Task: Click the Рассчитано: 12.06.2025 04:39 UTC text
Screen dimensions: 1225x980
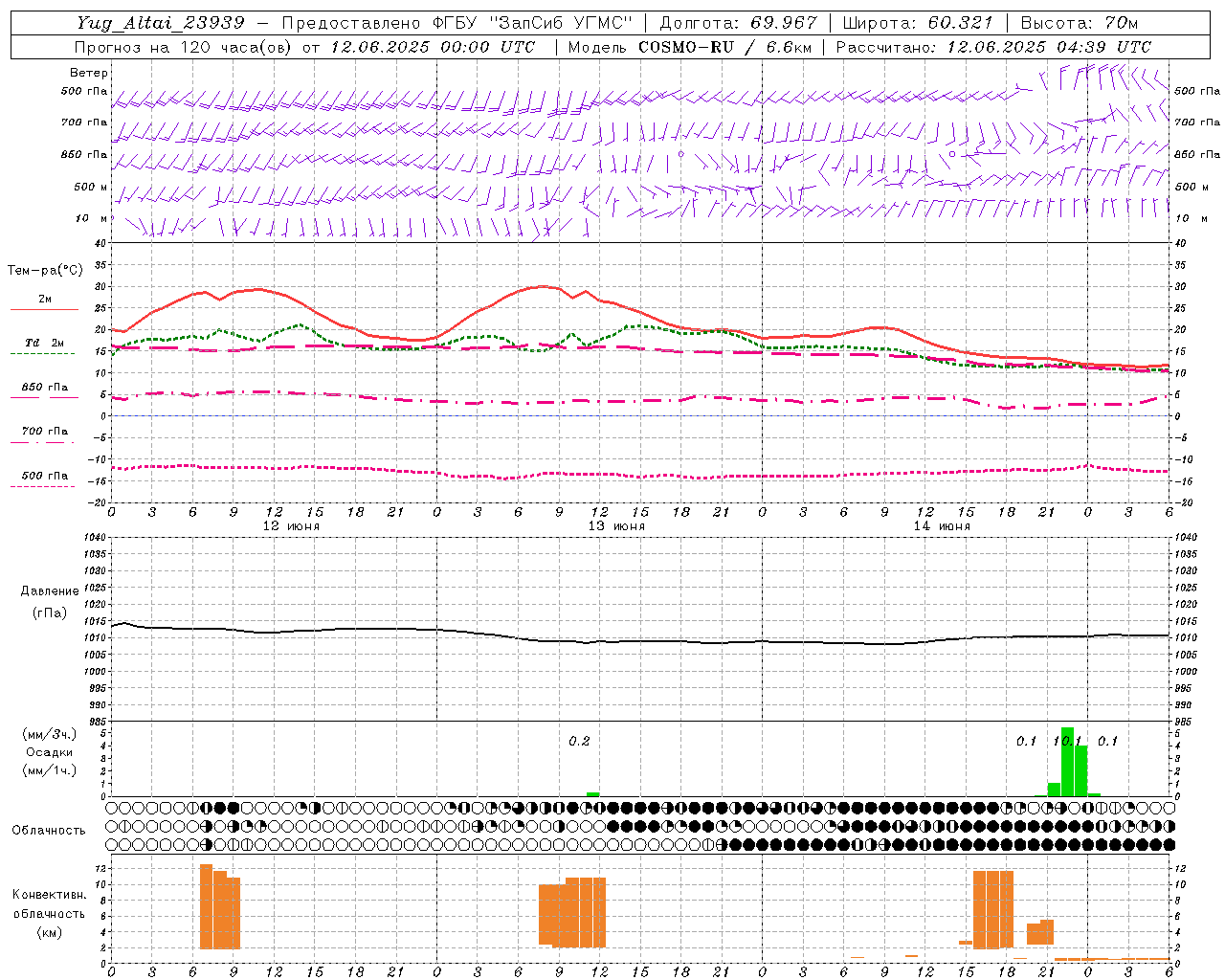Action: pyautogui.click(x=993, y=47)
